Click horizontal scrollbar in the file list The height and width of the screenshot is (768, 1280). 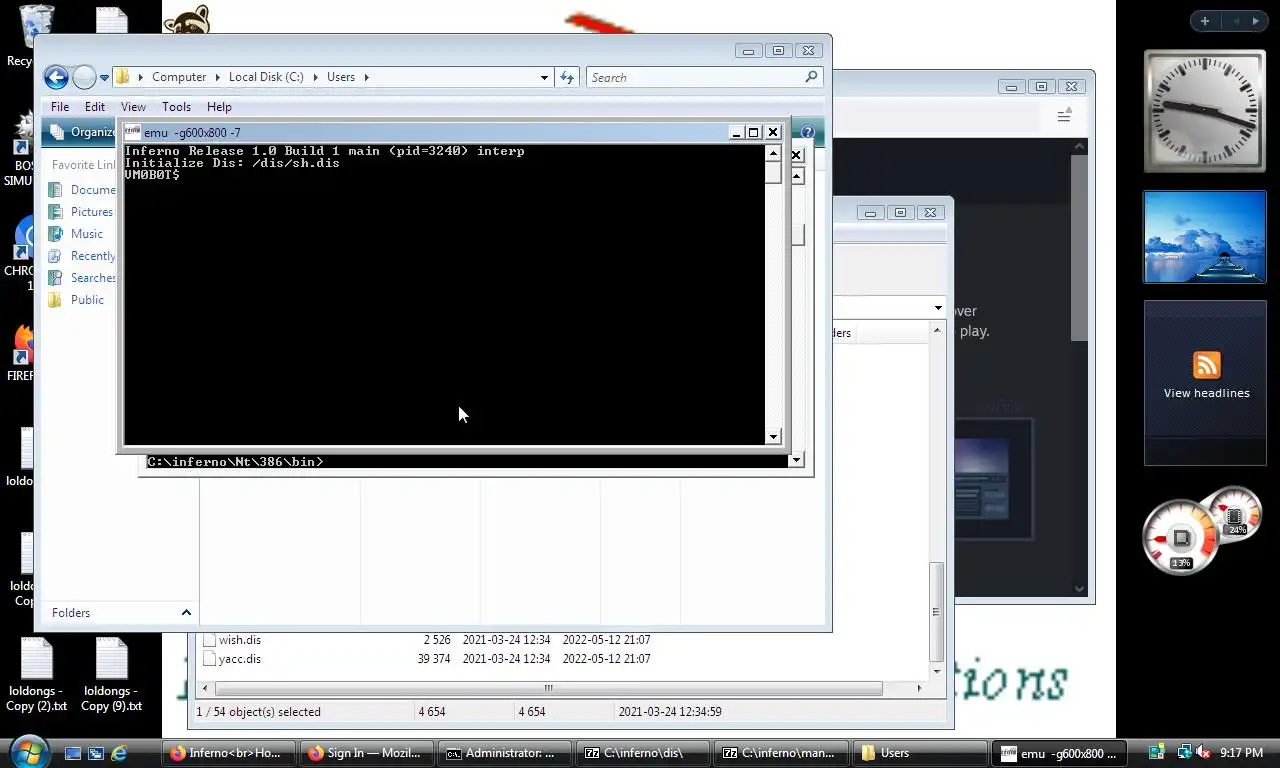[x=548, y=688]
